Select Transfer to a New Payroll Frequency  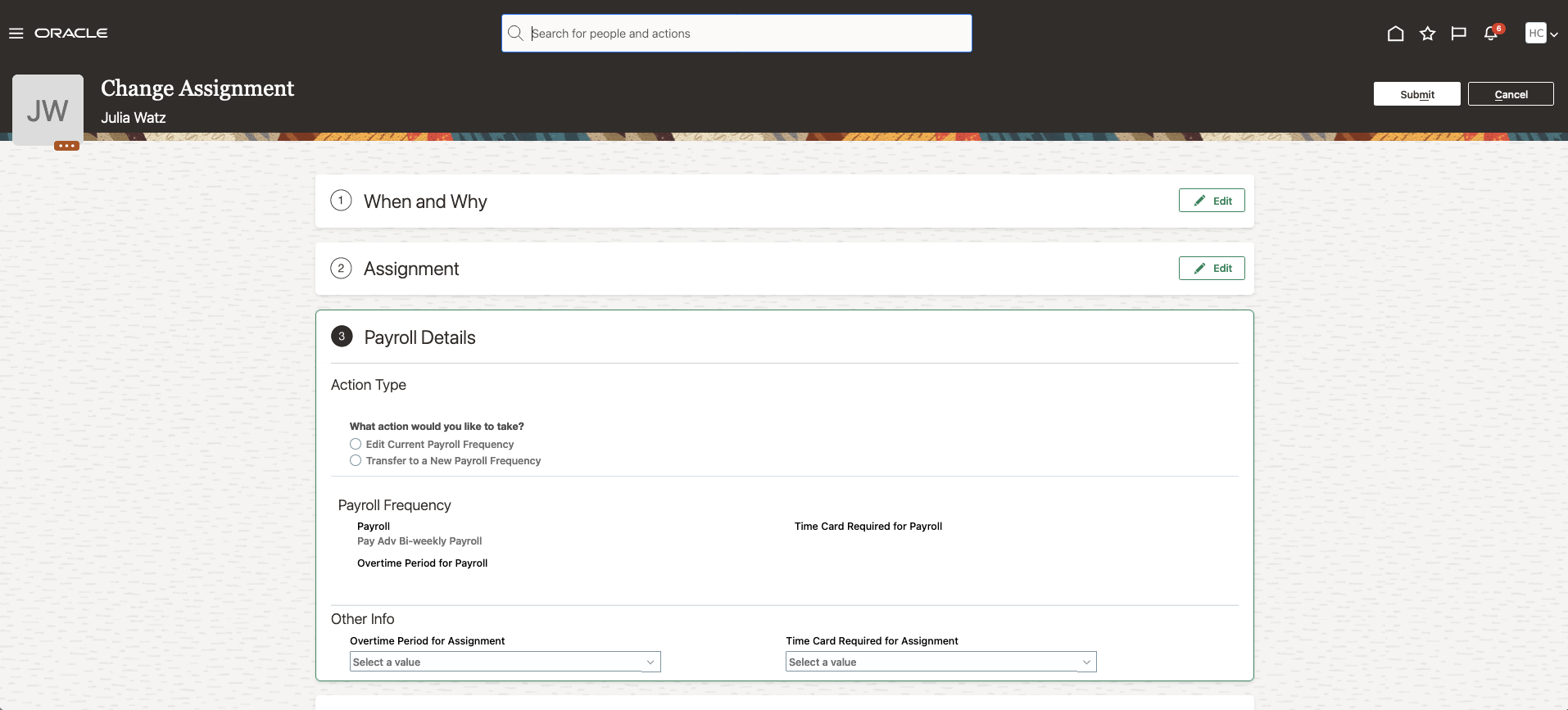point(356,461)
